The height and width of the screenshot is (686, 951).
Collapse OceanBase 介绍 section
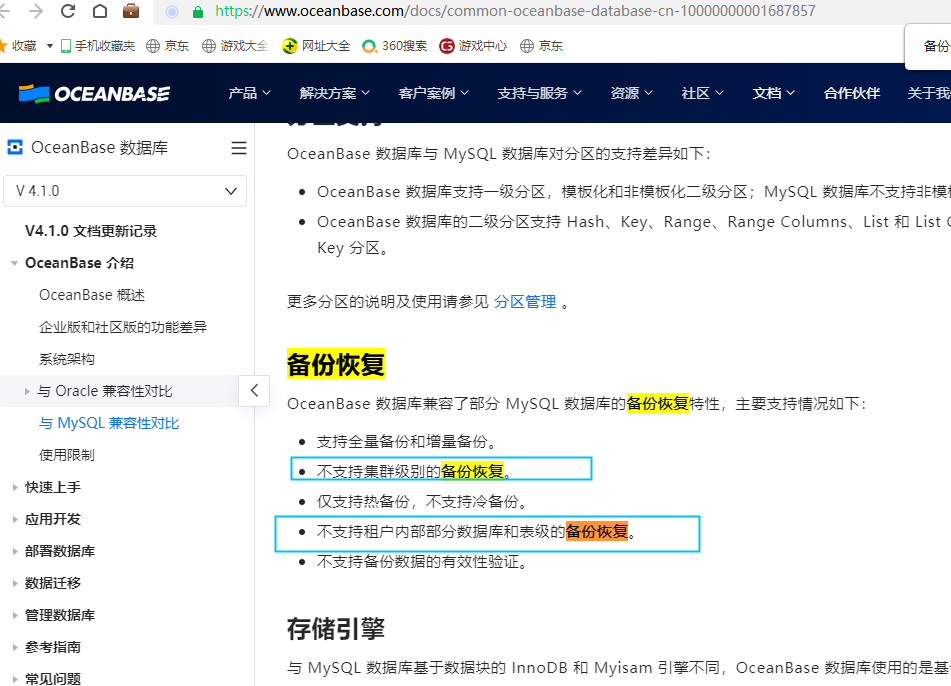[x=15, y=263]
